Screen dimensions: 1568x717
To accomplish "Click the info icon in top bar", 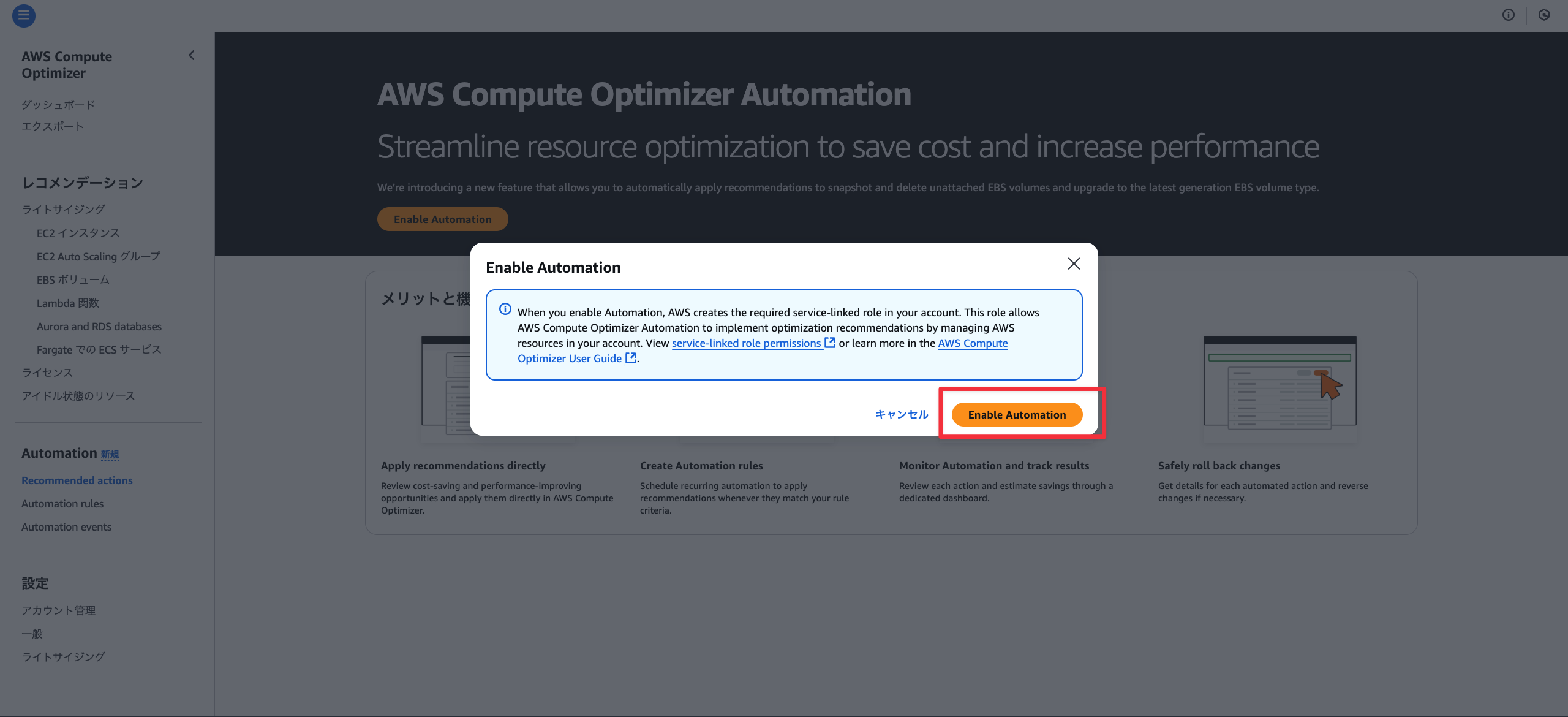I will point(1509,15).
